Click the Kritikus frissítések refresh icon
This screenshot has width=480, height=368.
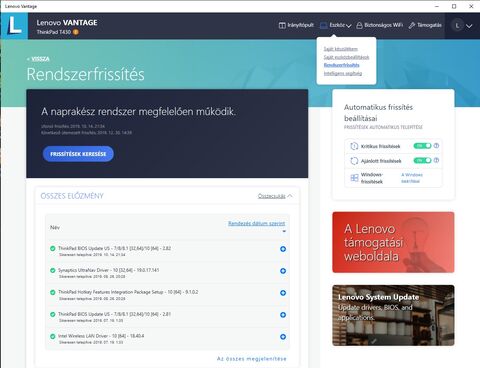point(354,146)
